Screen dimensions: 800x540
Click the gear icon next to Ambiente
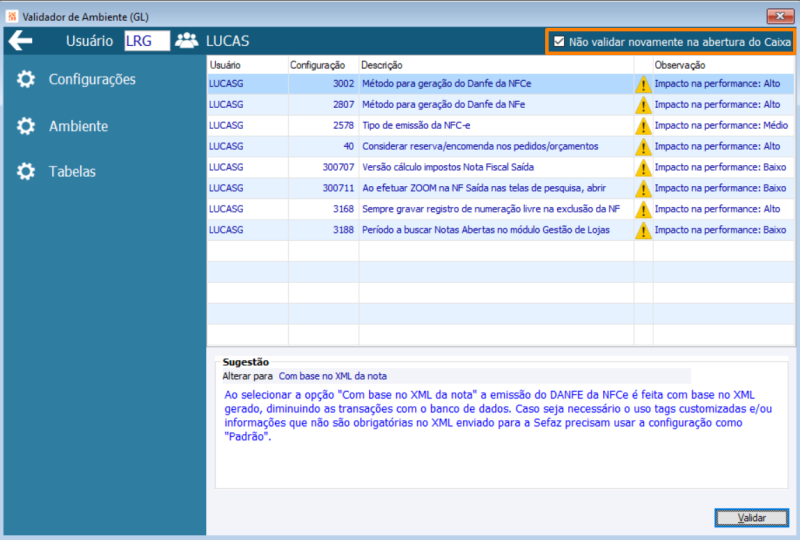pos(26,126)
